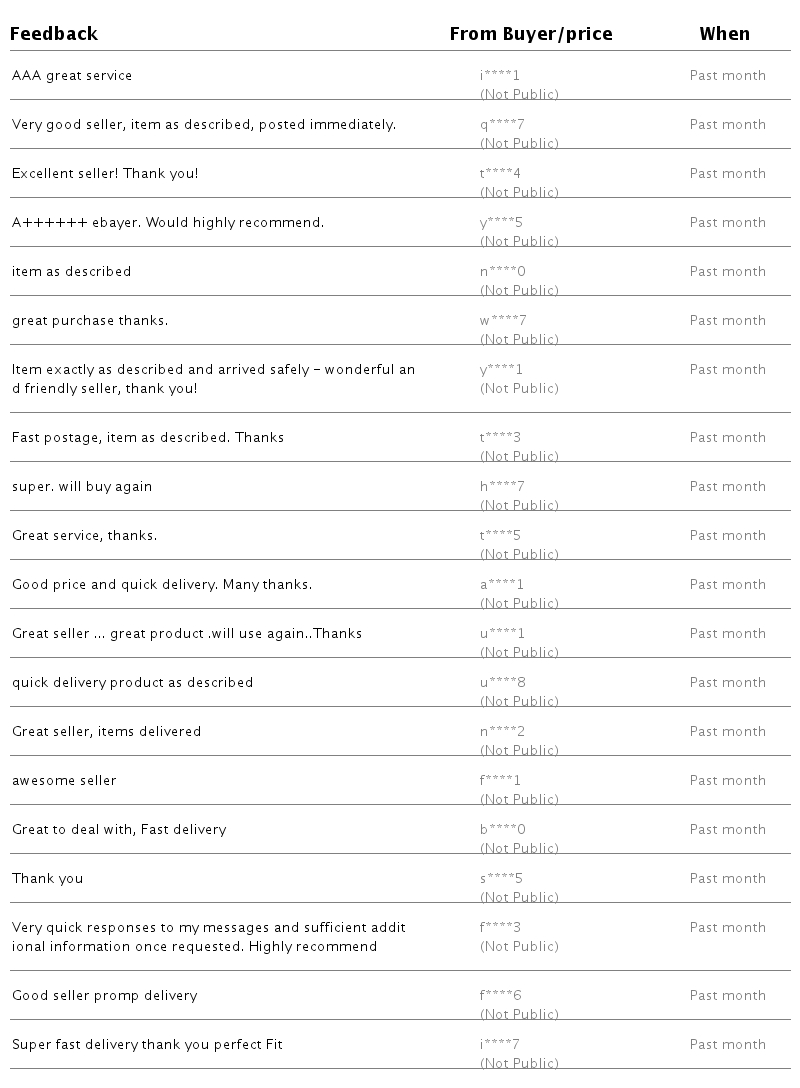Click the 'awesome seller' feedback comment
This screenshot has height=1088, width=800.
[x=64, y=781]
